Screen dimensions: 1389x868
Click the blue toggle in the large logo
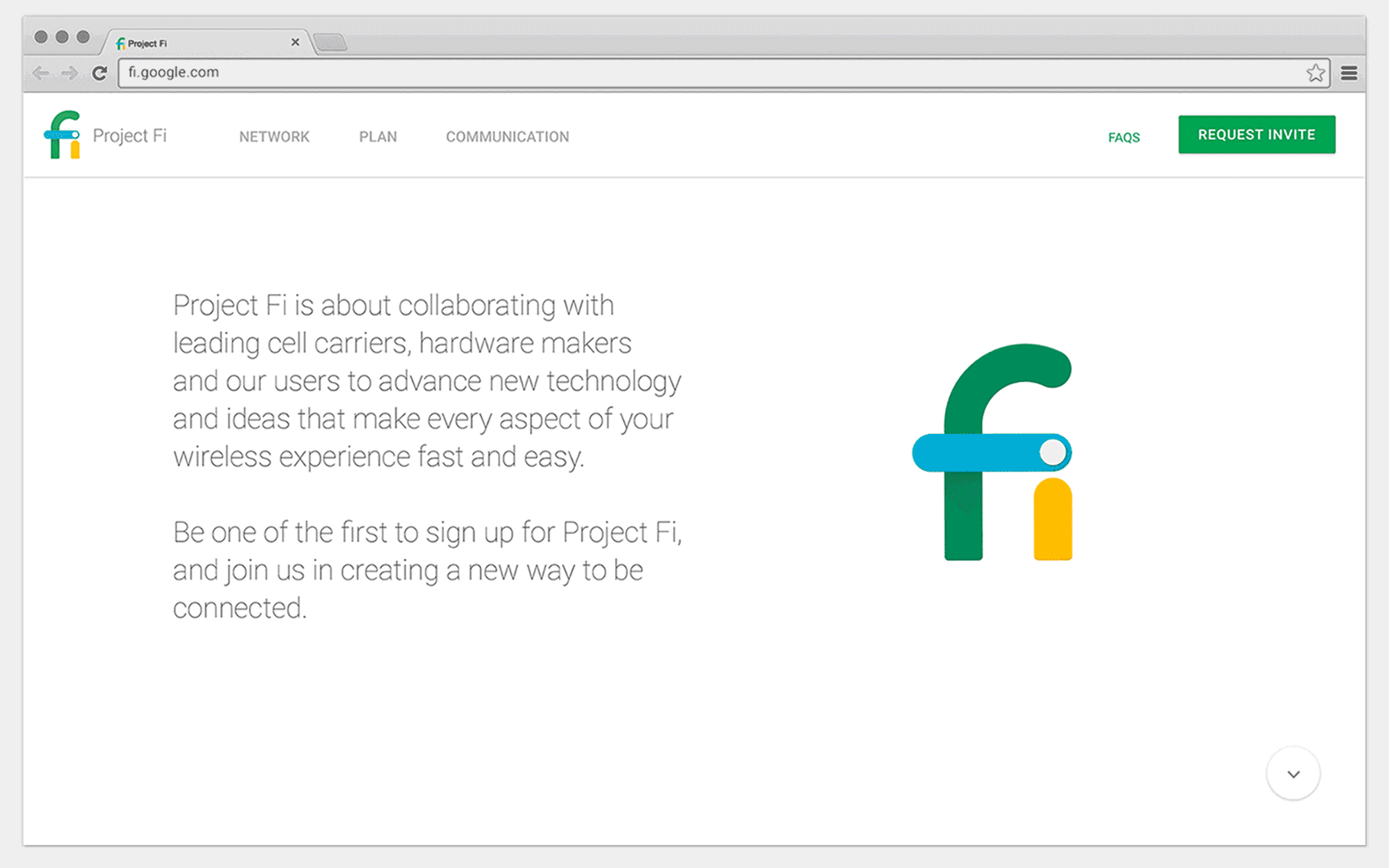pyautogui.click(x=991, y=452)
